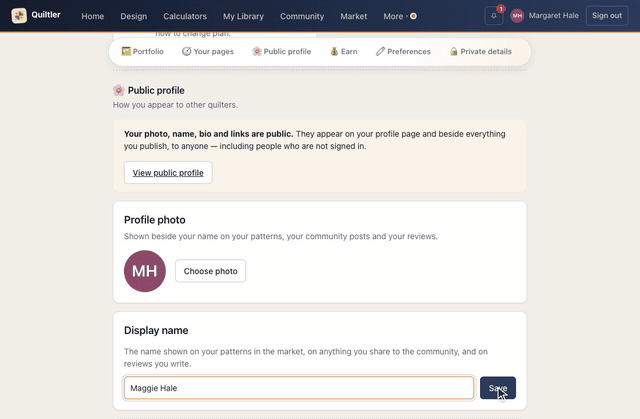
Task: Expand the More menu
Action: (x=399, y=16)
